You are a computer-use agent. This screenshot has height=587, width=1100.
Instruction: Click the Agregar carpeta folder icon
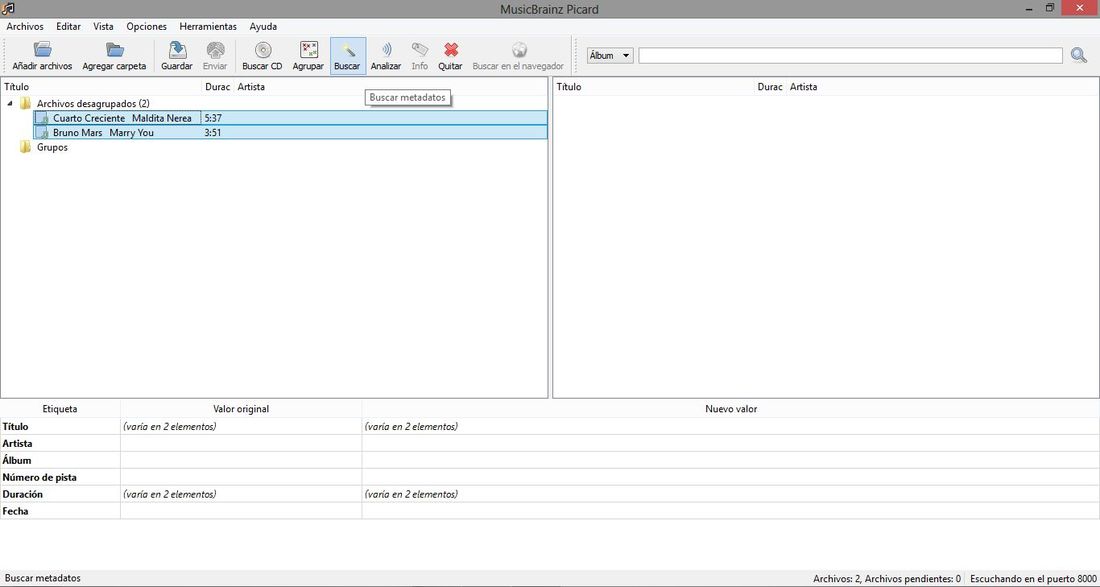click(114, 50)
